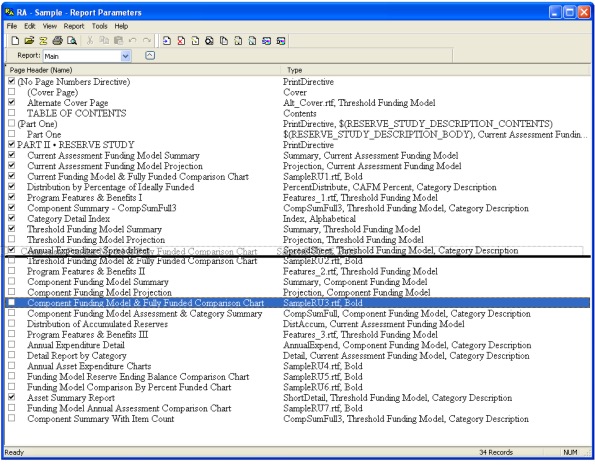Click the Print Preview magnifier icon
The height and width of the screenshot is (469, 595).
[72, 41]
